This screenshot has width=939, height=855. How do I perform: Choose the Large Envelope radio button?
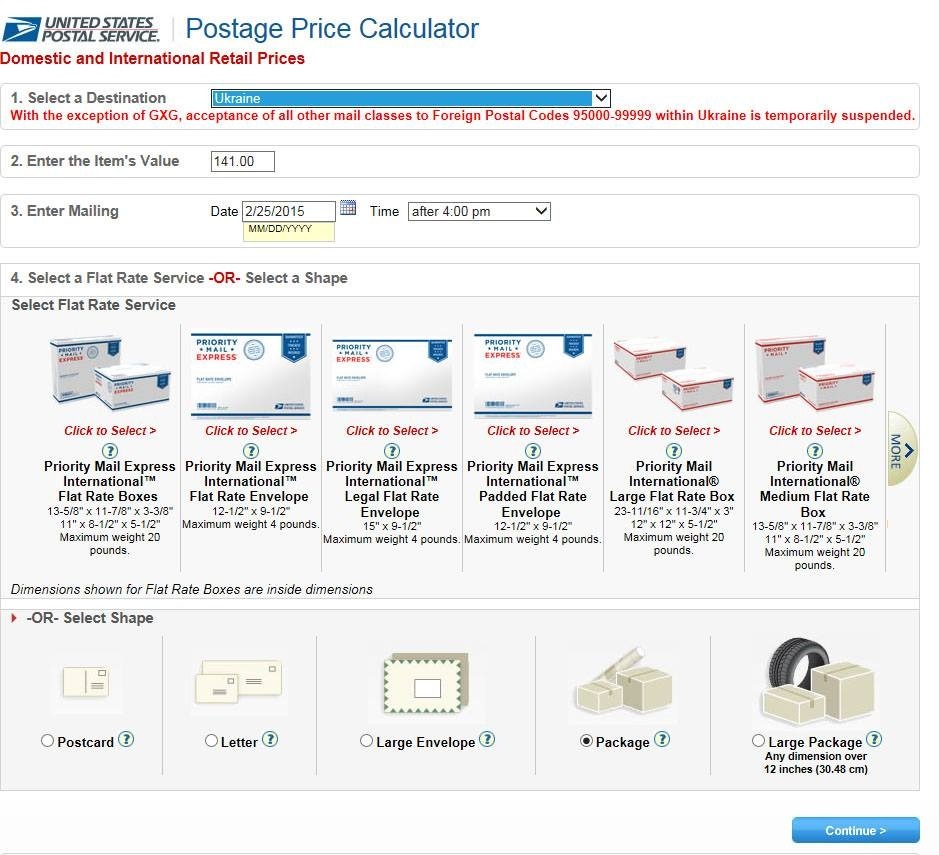(x=366, y=742)
